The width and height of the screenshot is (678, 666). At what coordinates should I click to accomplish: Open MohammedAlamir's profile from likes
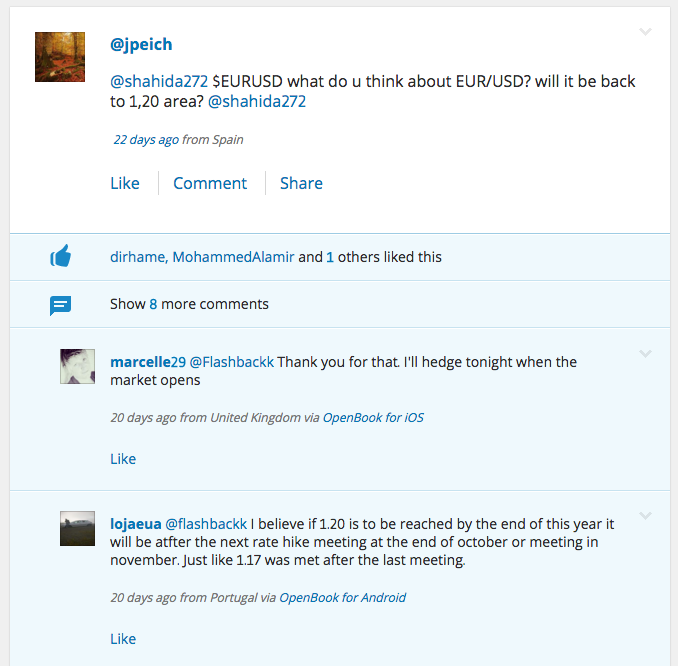click(233, 257)
